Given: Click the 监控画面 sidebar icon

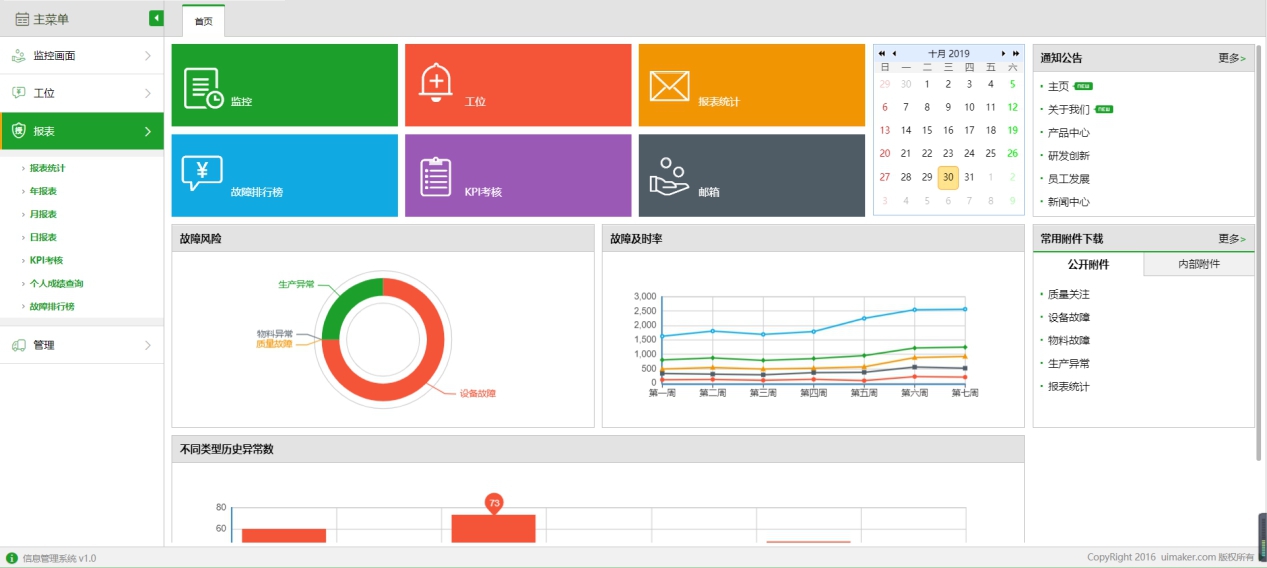Looking at the screenshot, I should [x=18, y=56].
